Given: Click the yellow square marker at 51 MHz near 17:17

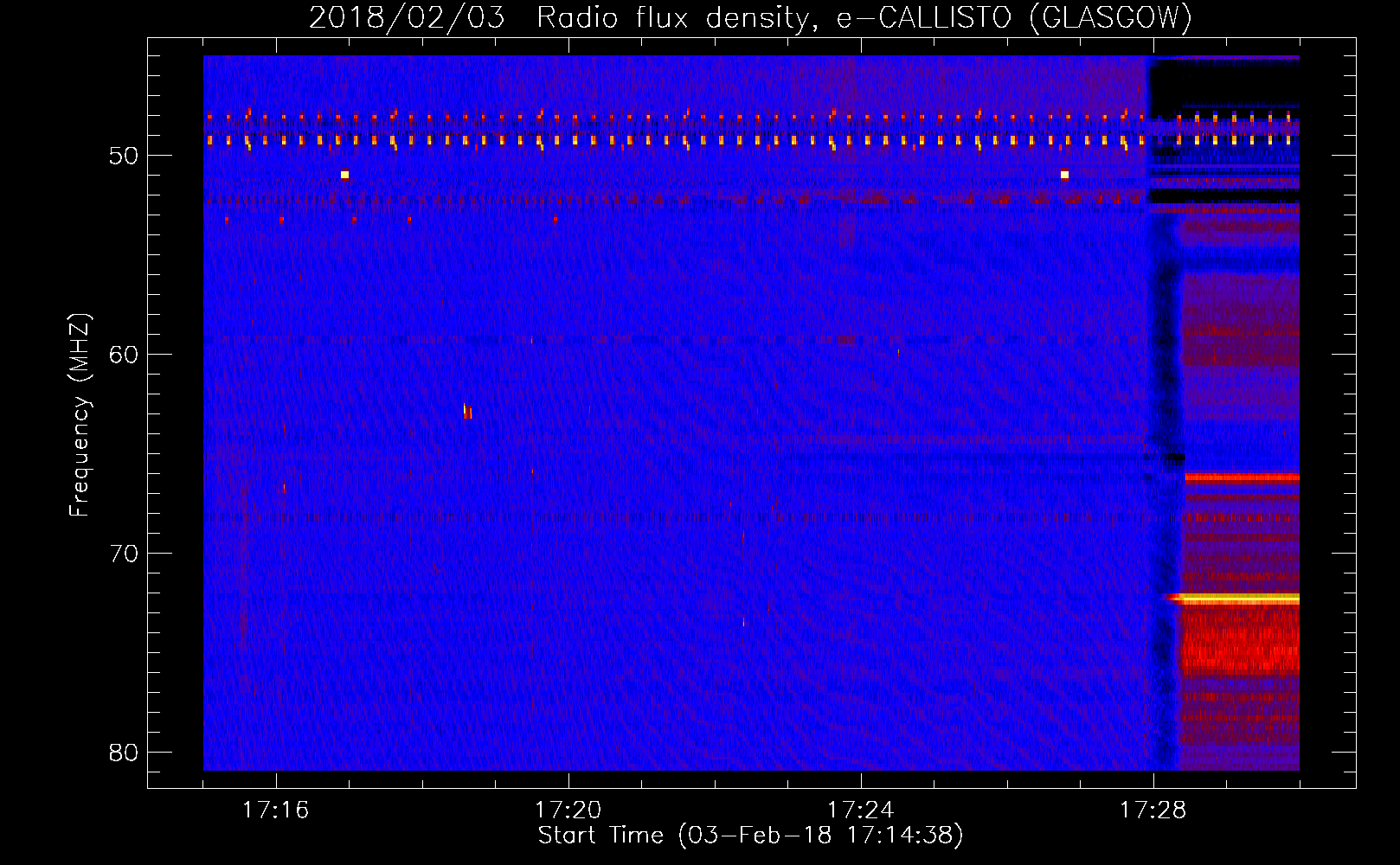Looking at the screenshot, I should 344,175.
